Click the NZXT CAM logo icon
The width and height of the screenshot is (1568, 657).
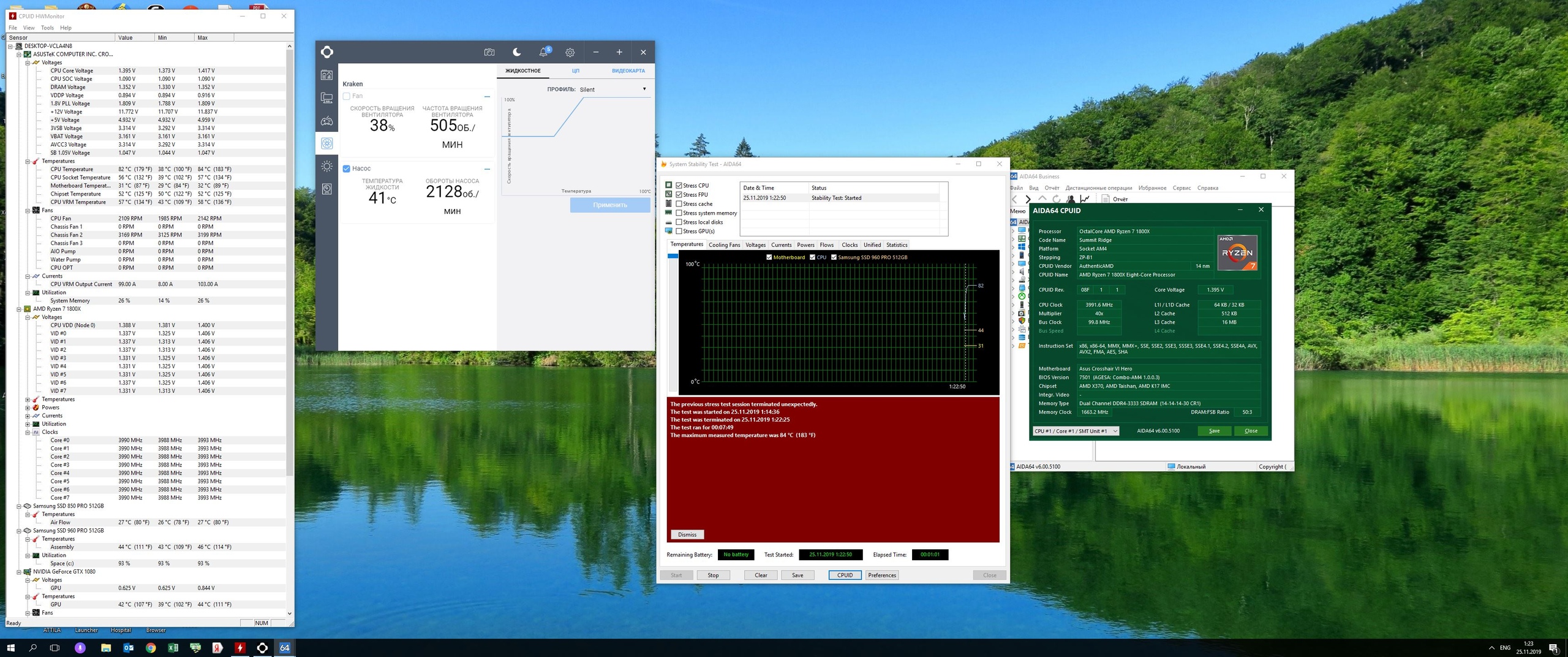[326, 52]
